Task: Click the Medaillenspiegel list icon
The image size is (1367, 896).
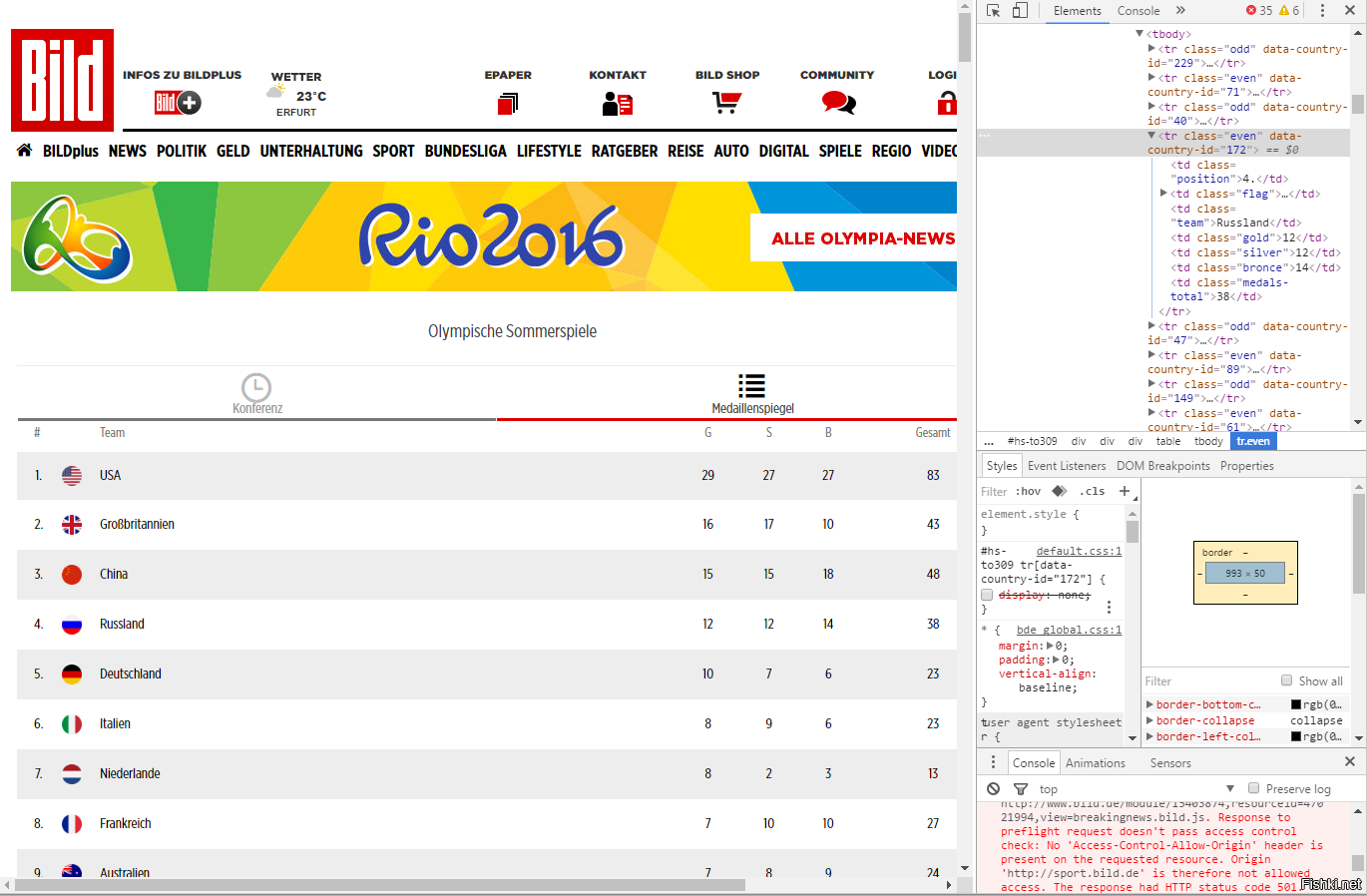Action: pos(751,385)
